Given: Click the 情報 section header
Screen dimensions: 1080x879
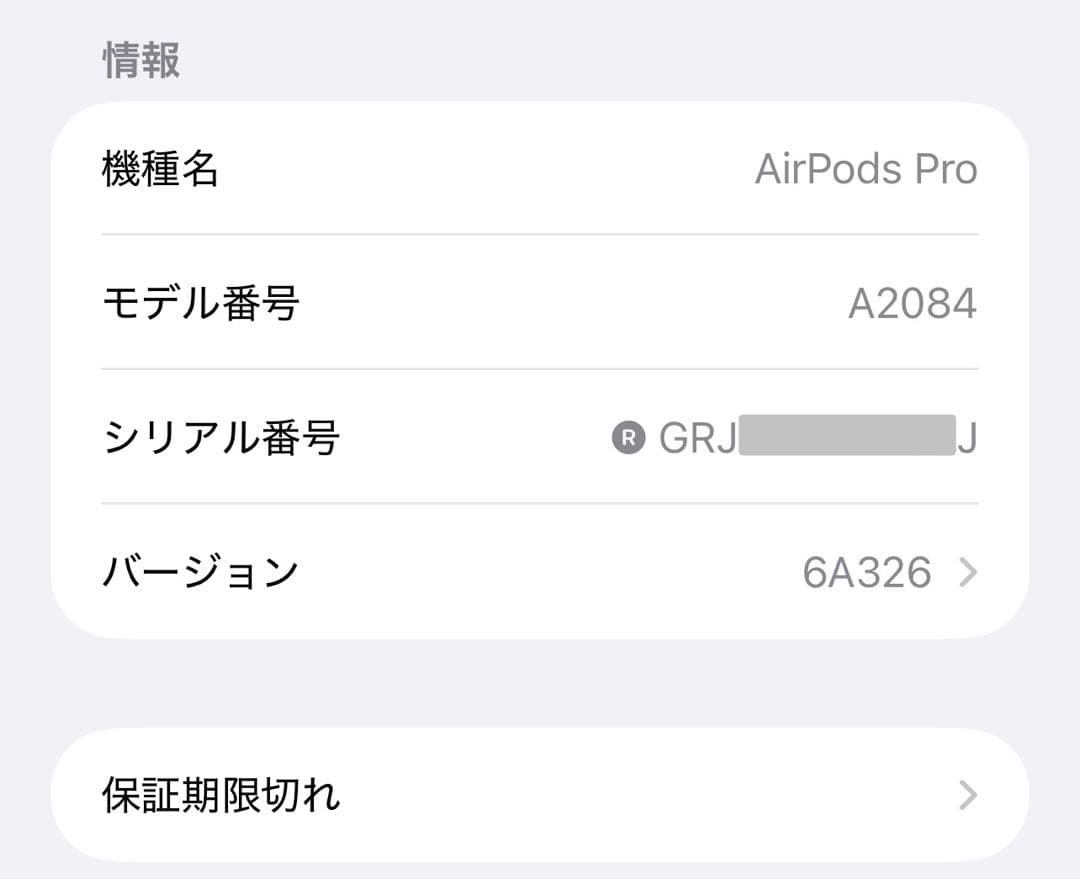Looking at the screenshot, I should pyautogui.click(x=142, y=60).
